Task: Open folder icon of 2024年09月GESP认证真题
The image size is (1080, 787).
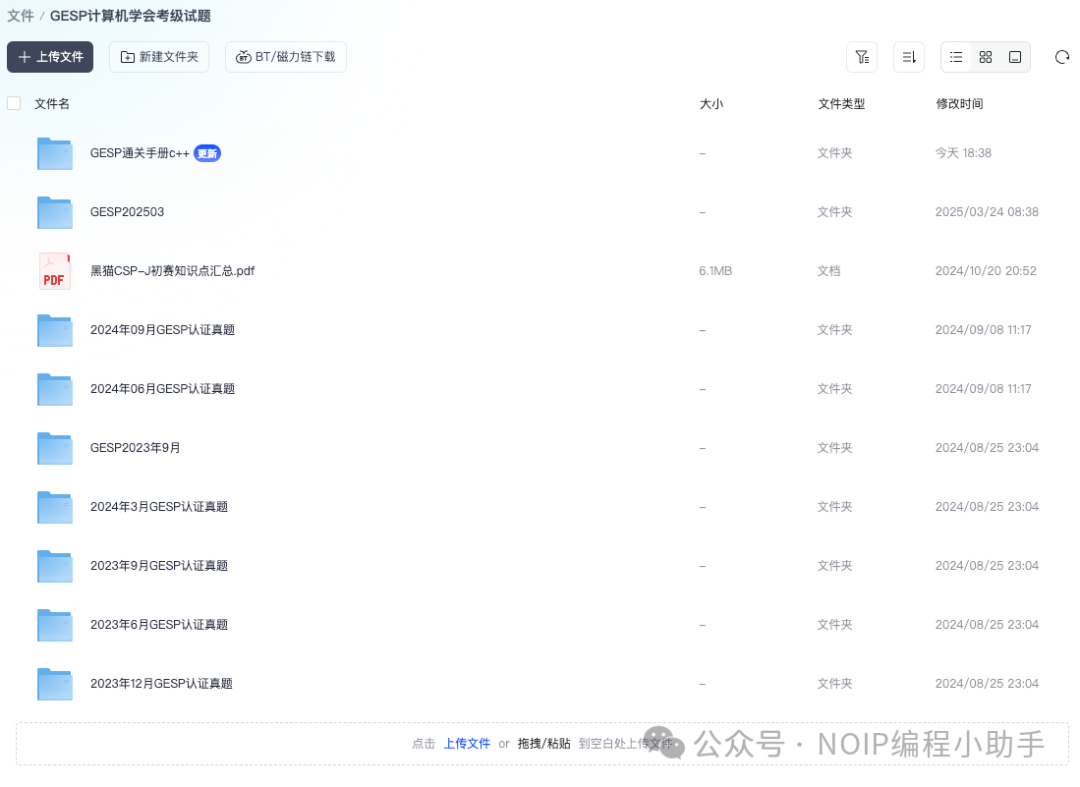Action: tap(54, 330)
